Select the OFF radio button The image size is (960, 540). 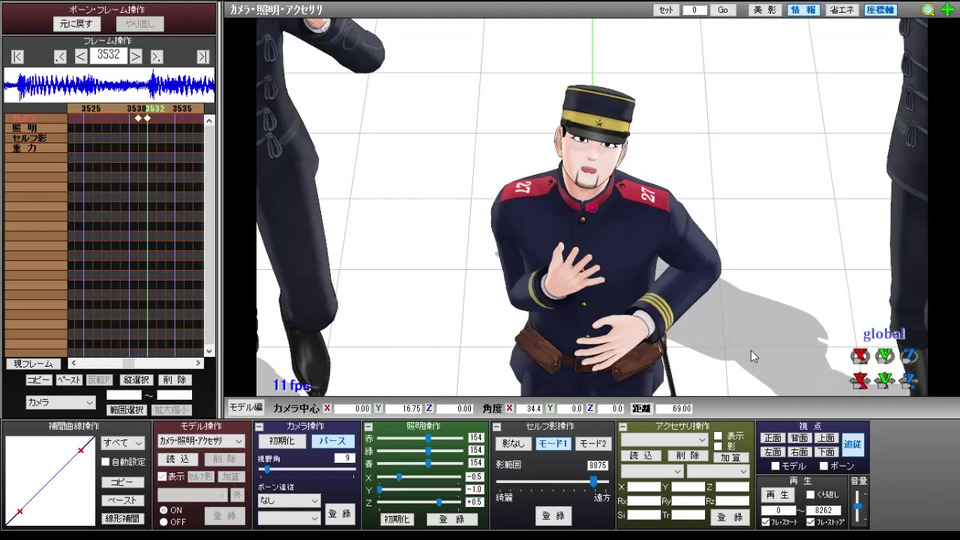pos(163,522)
